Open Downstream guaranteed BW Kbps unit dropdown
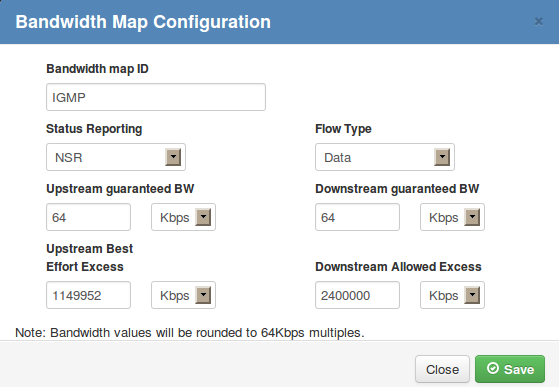This screenshot has height=387, width=559. click(x=452, y=217)
